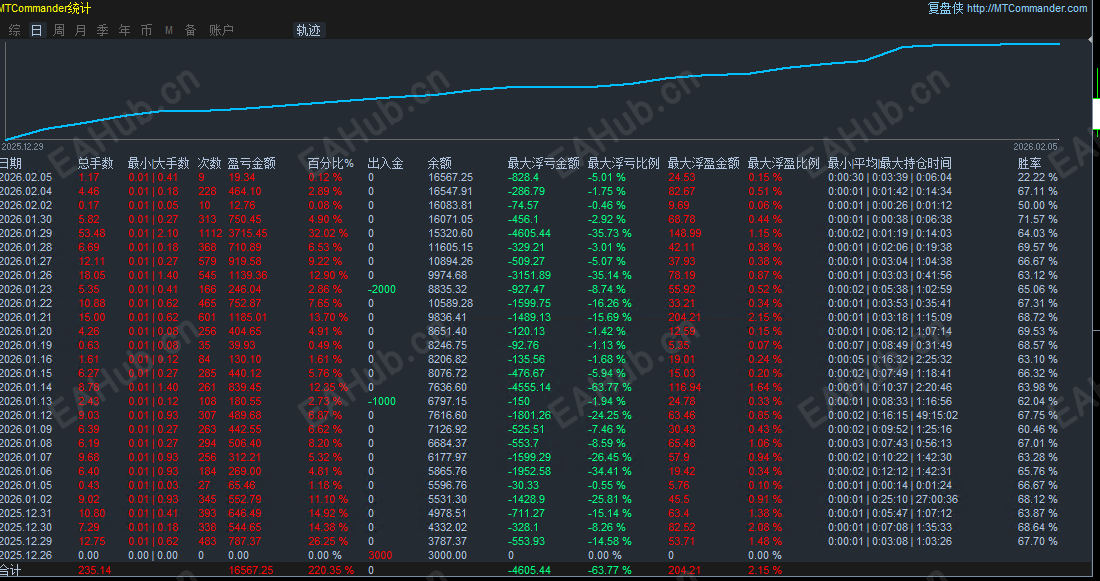Click the 总手数 column header
The width and height of the screenshot is (1100, 581).
[95, 163]
